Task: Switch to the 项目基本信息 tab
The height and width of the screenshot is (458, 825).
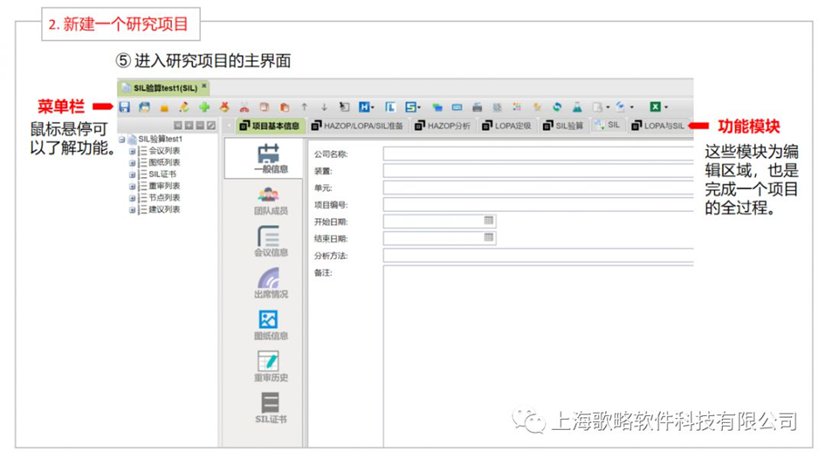Action: (x=269, y=126)
